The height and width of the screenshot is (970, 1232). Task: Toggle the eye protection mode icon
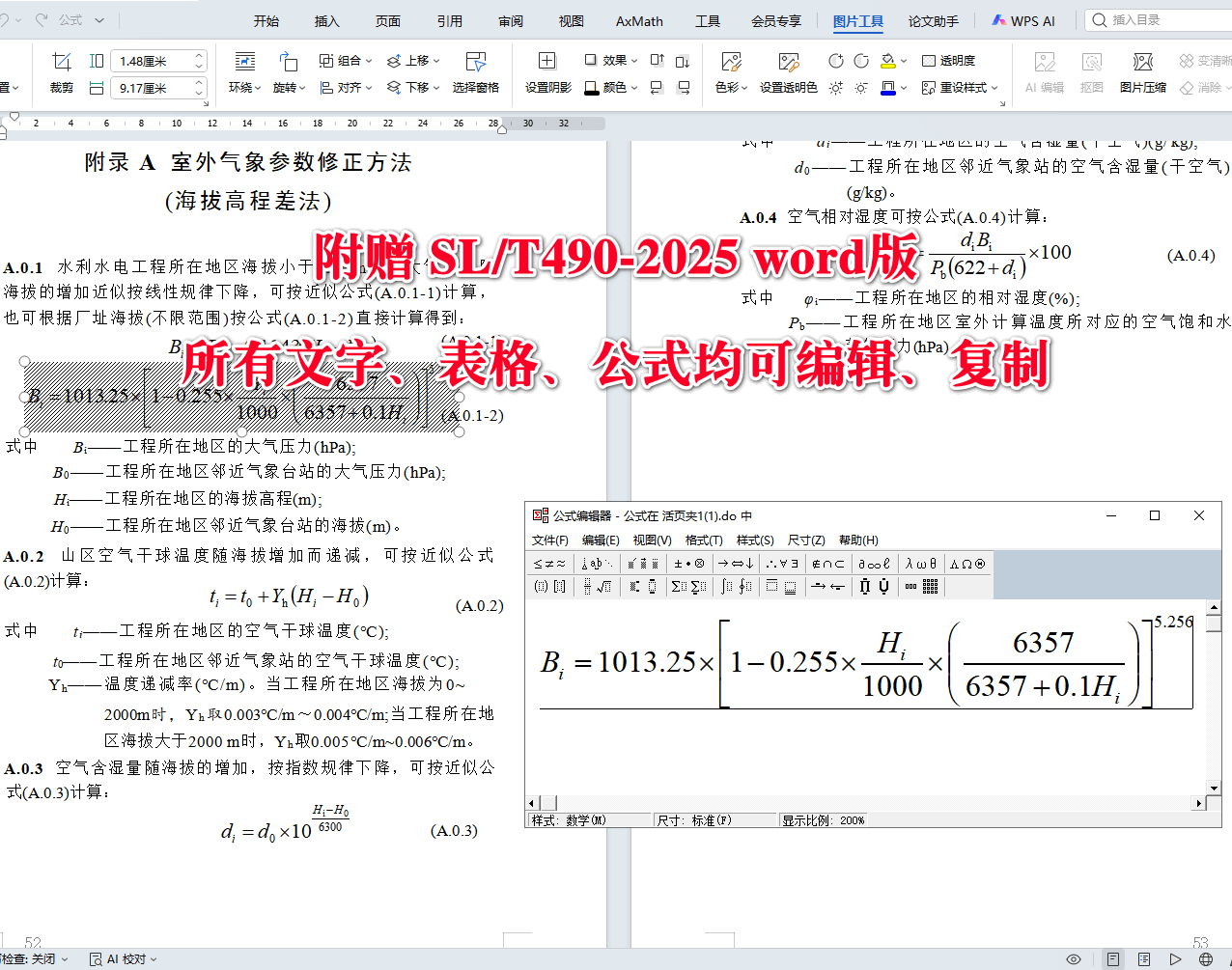(1073, 959)
